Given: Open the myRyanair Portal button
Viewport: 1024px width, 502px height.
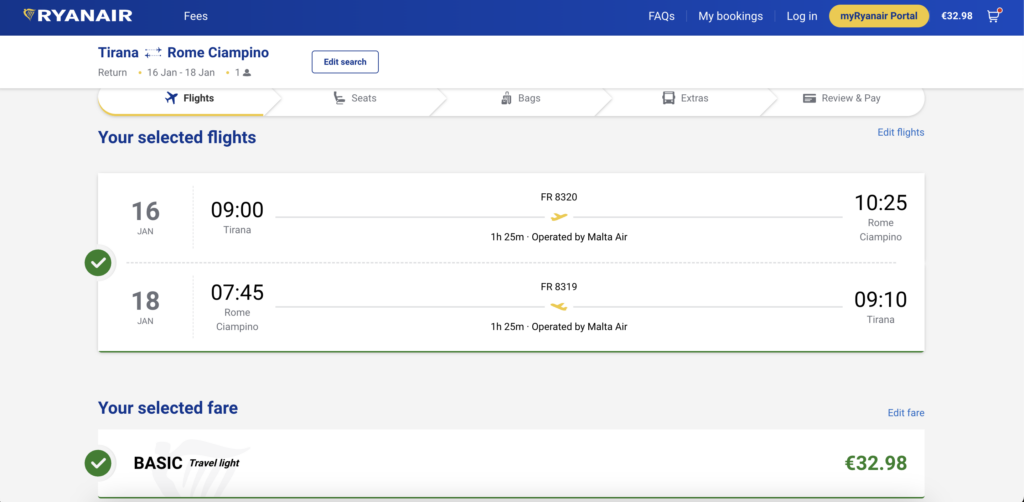Looking at the screenshot, I should pyautogui.click(x=878, y=16).
